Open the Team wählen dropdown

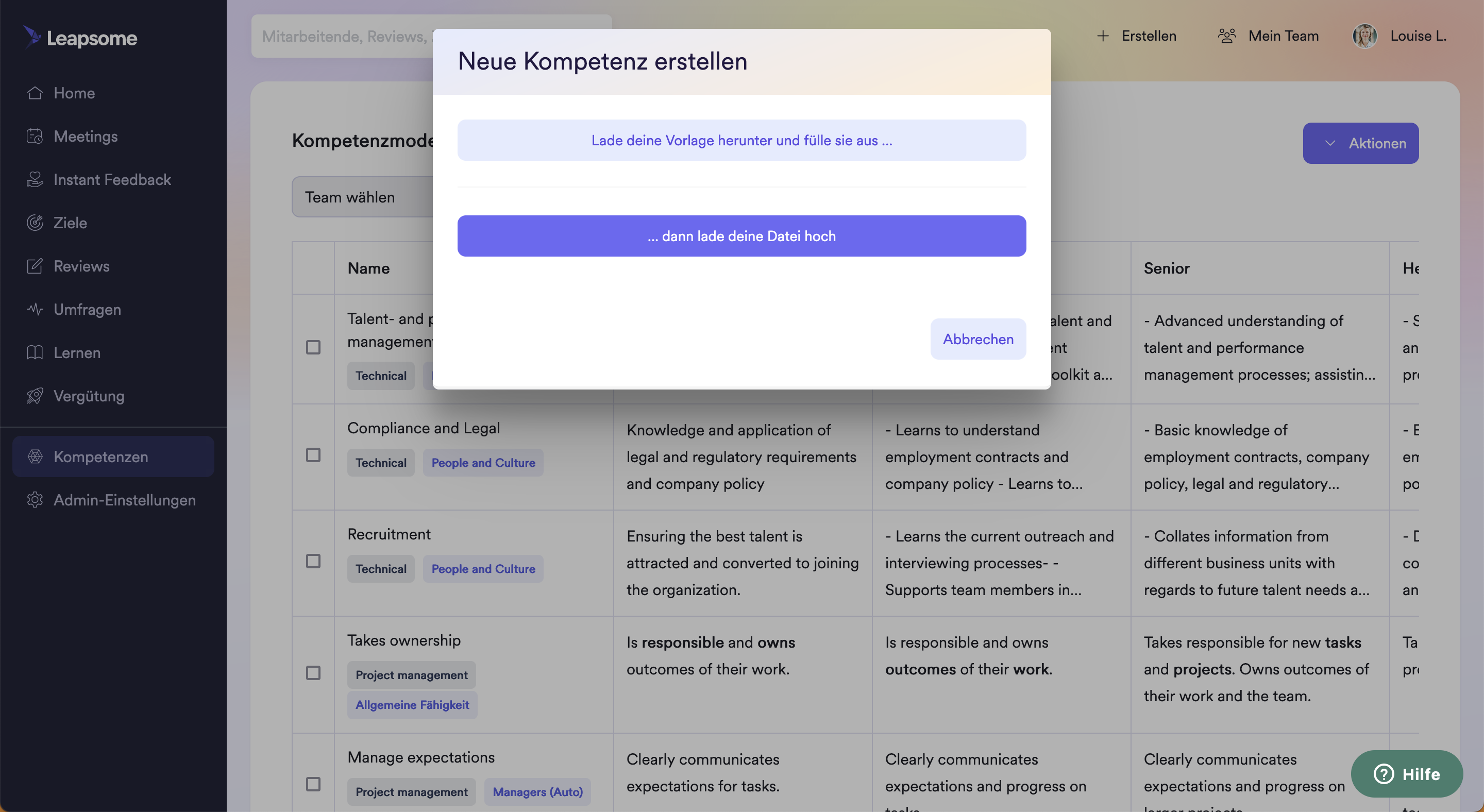[x=363, y=197]
